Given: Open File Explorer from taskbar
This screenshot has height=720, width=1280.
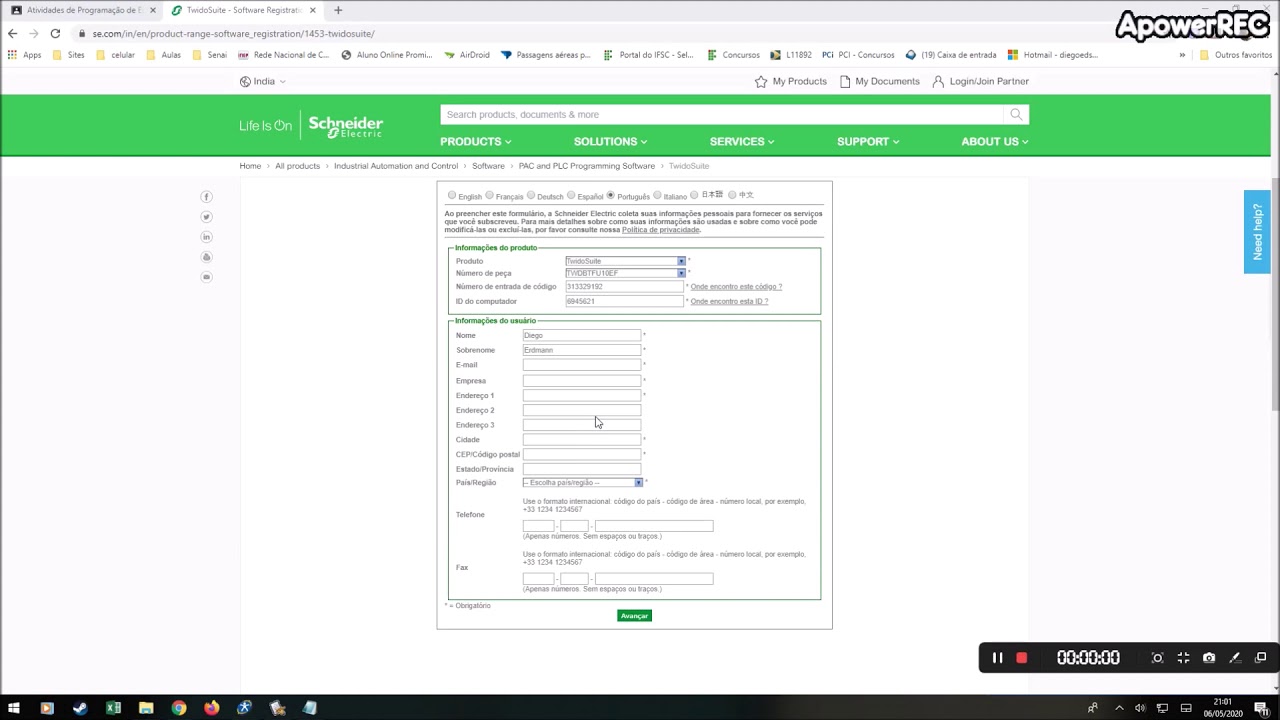Looking at the screenshot, I should 146,708.
